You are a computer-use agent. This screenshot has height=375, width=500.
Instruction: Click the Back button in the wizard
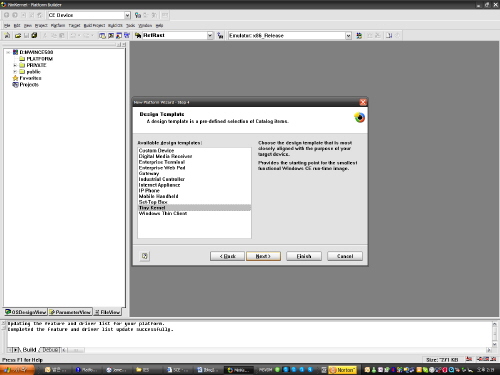click(x=227, y=256)
